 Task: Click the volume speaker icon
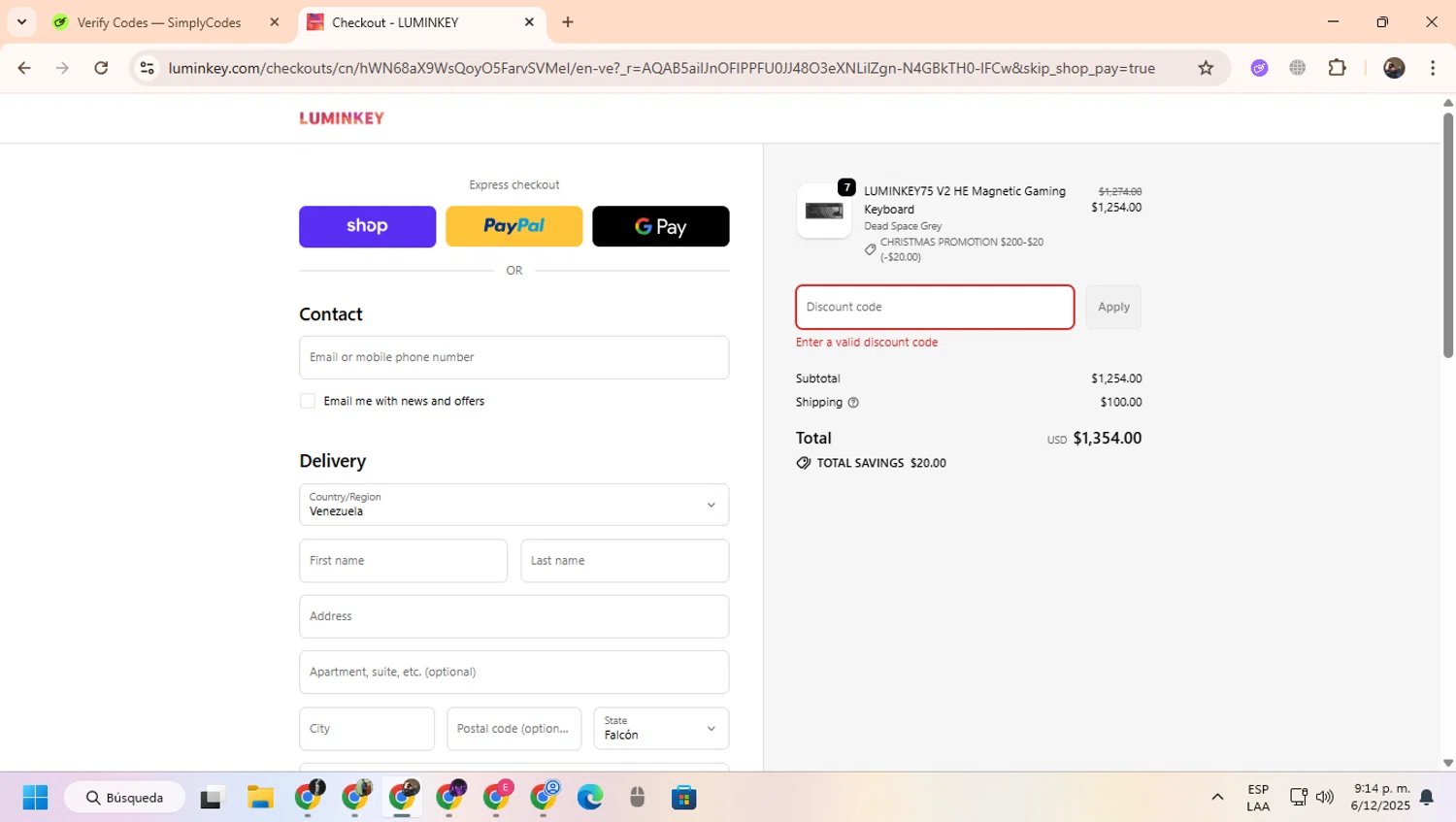(1325, 798)
